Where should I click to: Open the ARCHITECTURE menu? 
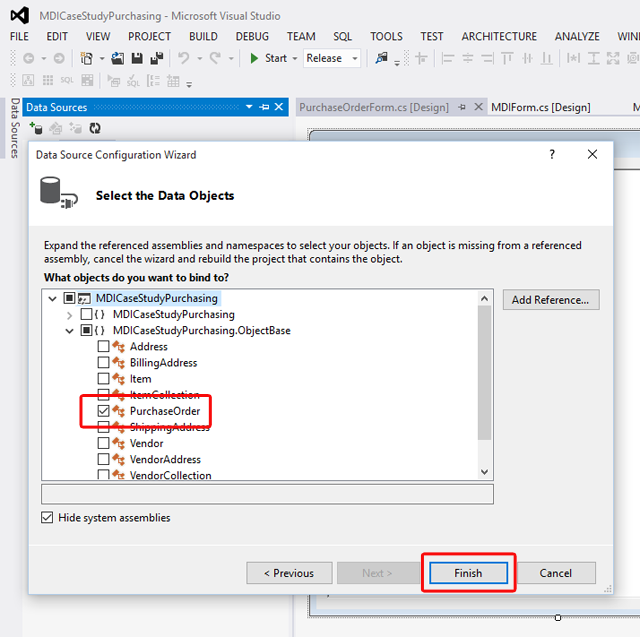pyautogui.click(x=499, y=36)
